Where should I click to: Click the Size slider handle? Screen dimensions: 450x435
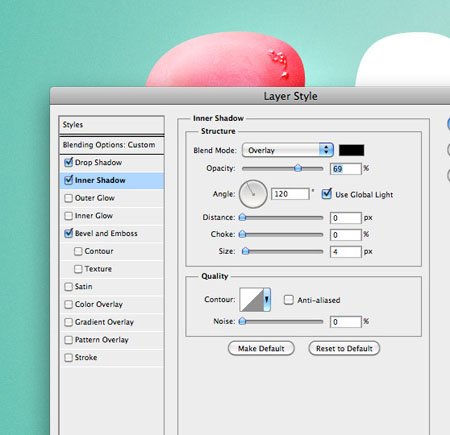(246, 251)
